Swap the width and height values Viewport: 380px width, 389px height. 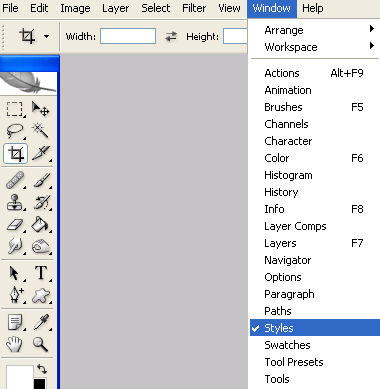click(171, 36)
